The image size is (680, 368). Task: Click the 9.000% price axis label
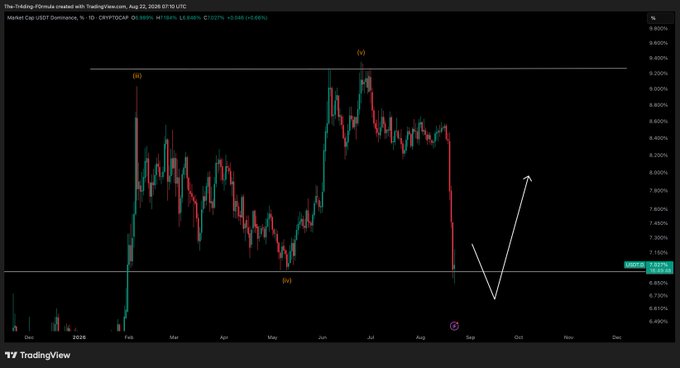click(658, 89)
